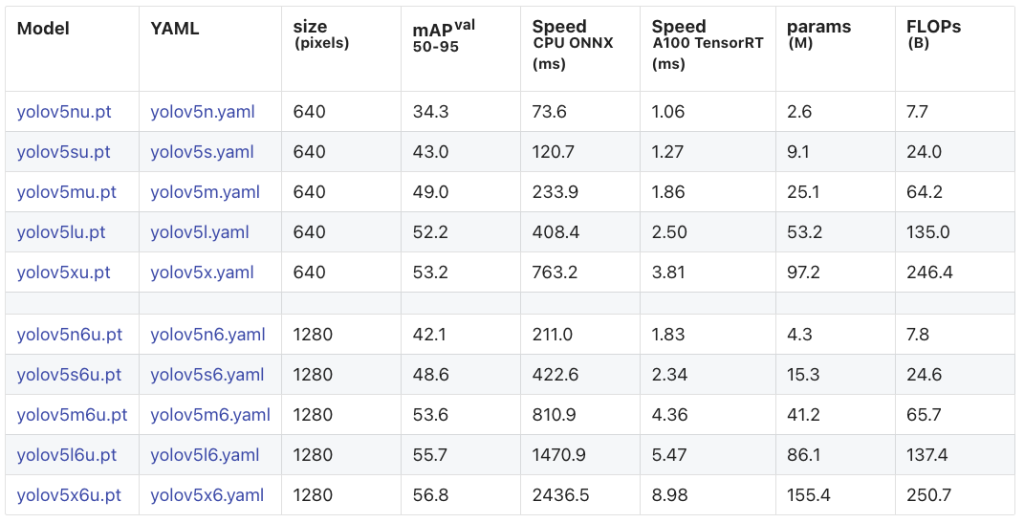The image size is (1024, 523).
Task: Open the yolov5nu.pt model link
Action: [x=64, y=112]
